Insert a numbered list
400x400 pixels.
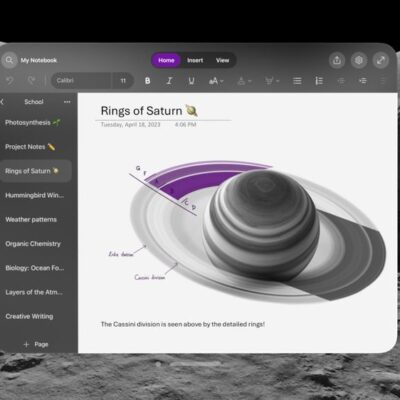click(319, 81)
